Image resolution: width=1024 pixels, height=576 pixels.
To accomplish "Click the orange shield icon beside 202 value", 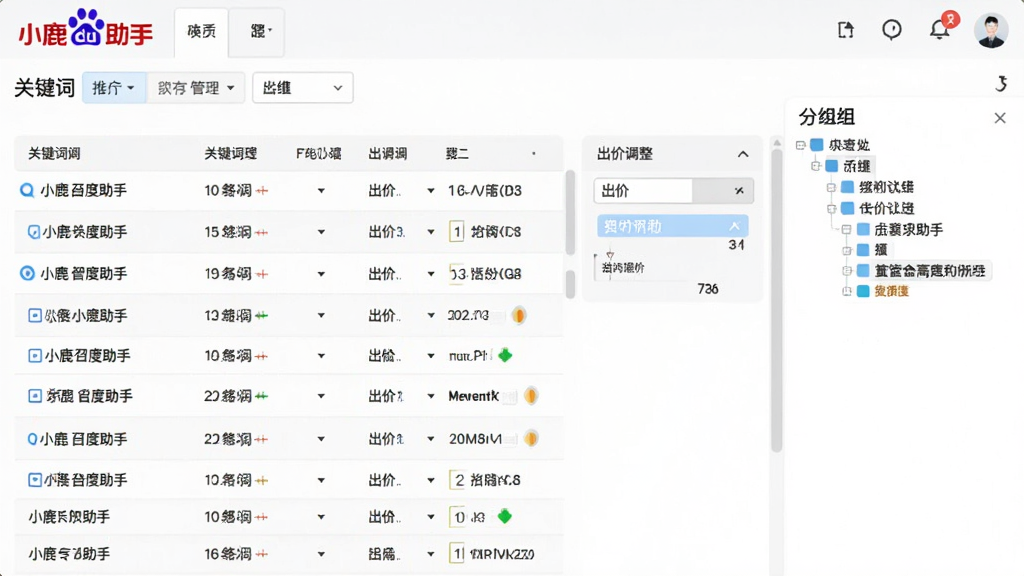I will (519, 315).
